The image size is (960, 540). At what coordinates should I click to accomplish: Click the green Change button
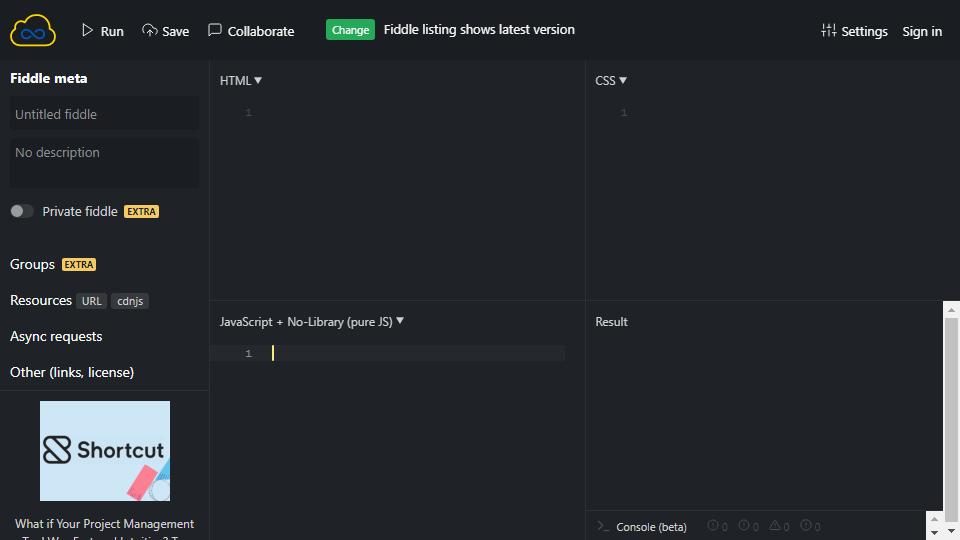tap(350, 29)
